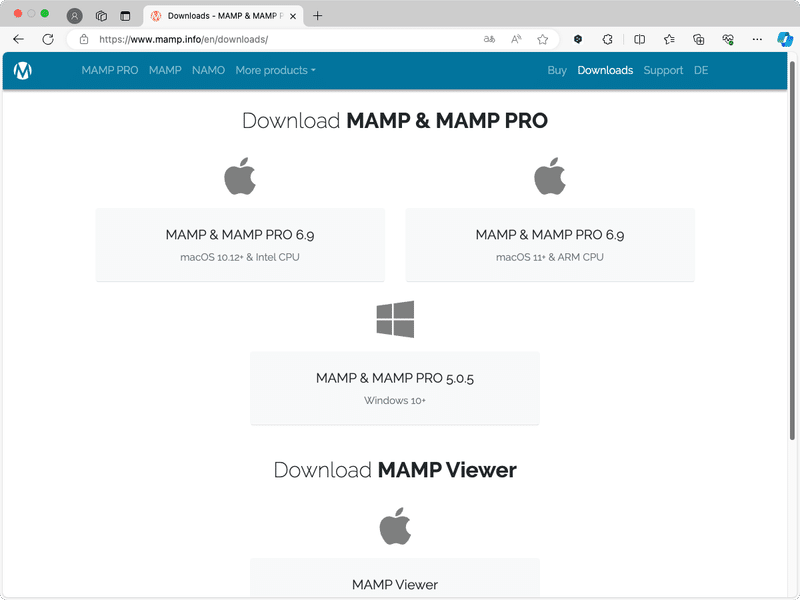Reload the page with the refresh icon
This screenshot has width=800, height=600.
(48, 39)
